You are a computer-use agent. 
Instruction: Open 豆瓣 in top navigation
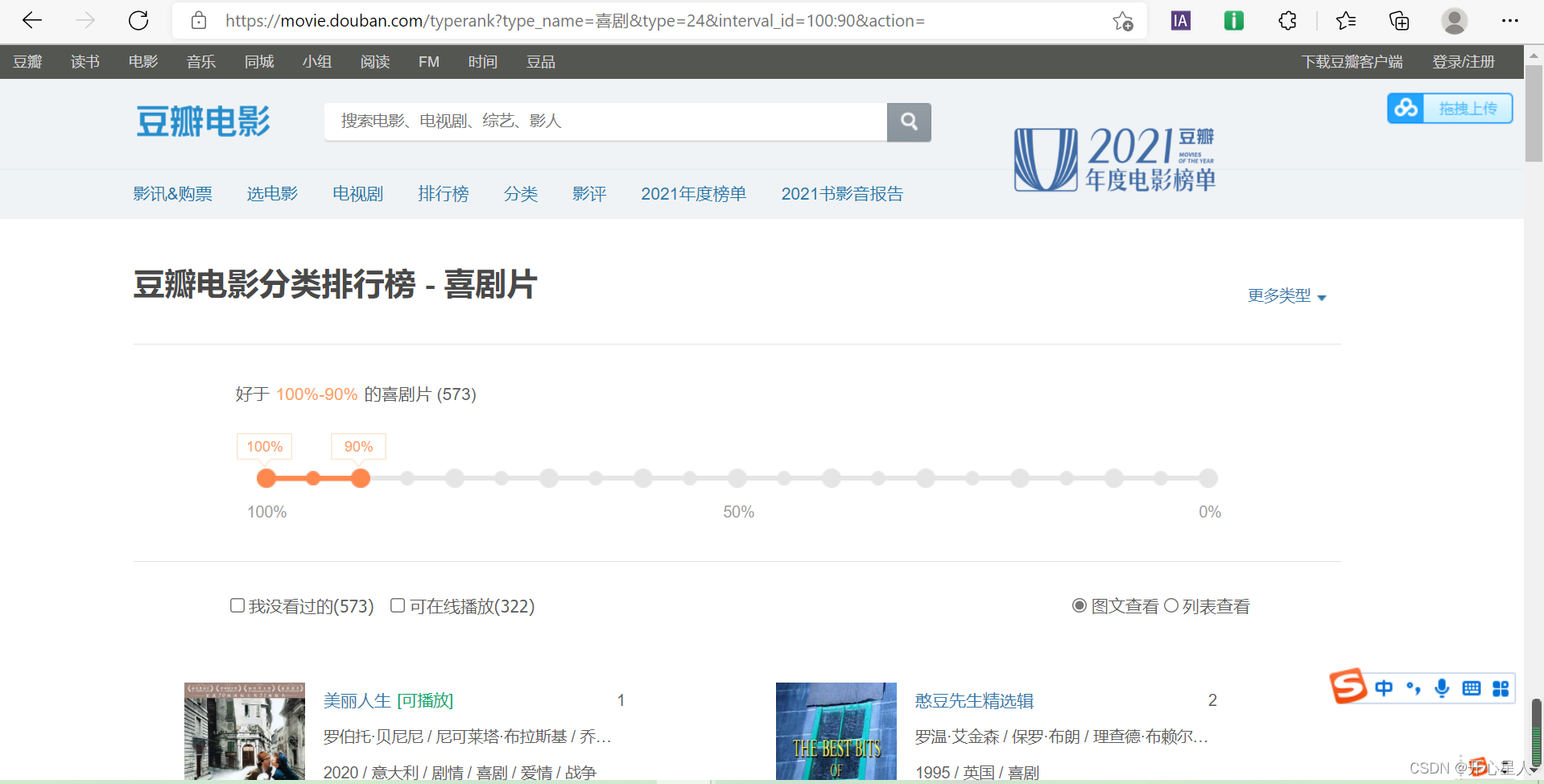[27, 62]
